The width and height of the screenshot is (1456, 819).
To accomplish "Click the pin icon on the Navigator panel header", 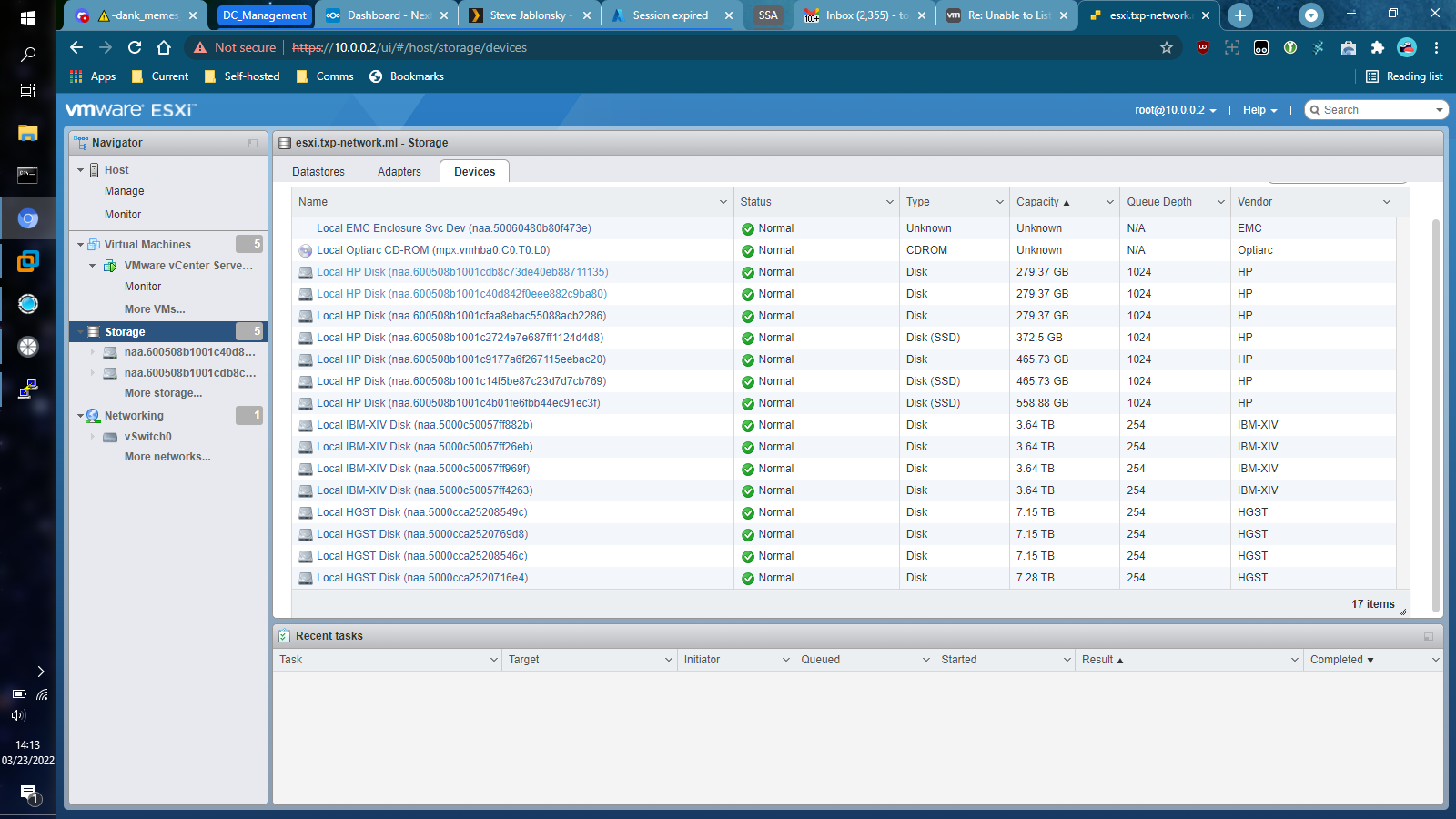I will coord(252,143).
